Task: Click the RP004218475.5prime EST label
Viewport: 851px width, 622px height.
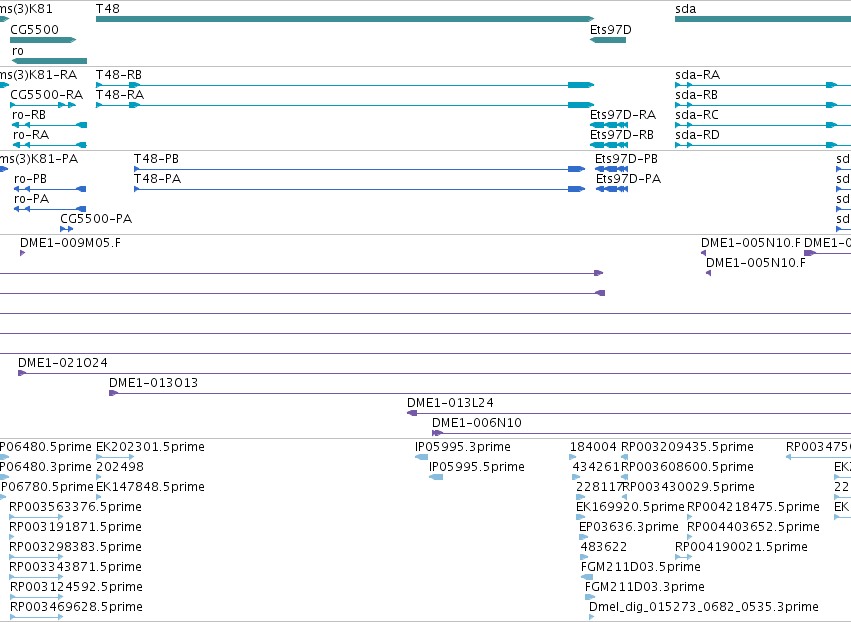Action: click(753, 507)
